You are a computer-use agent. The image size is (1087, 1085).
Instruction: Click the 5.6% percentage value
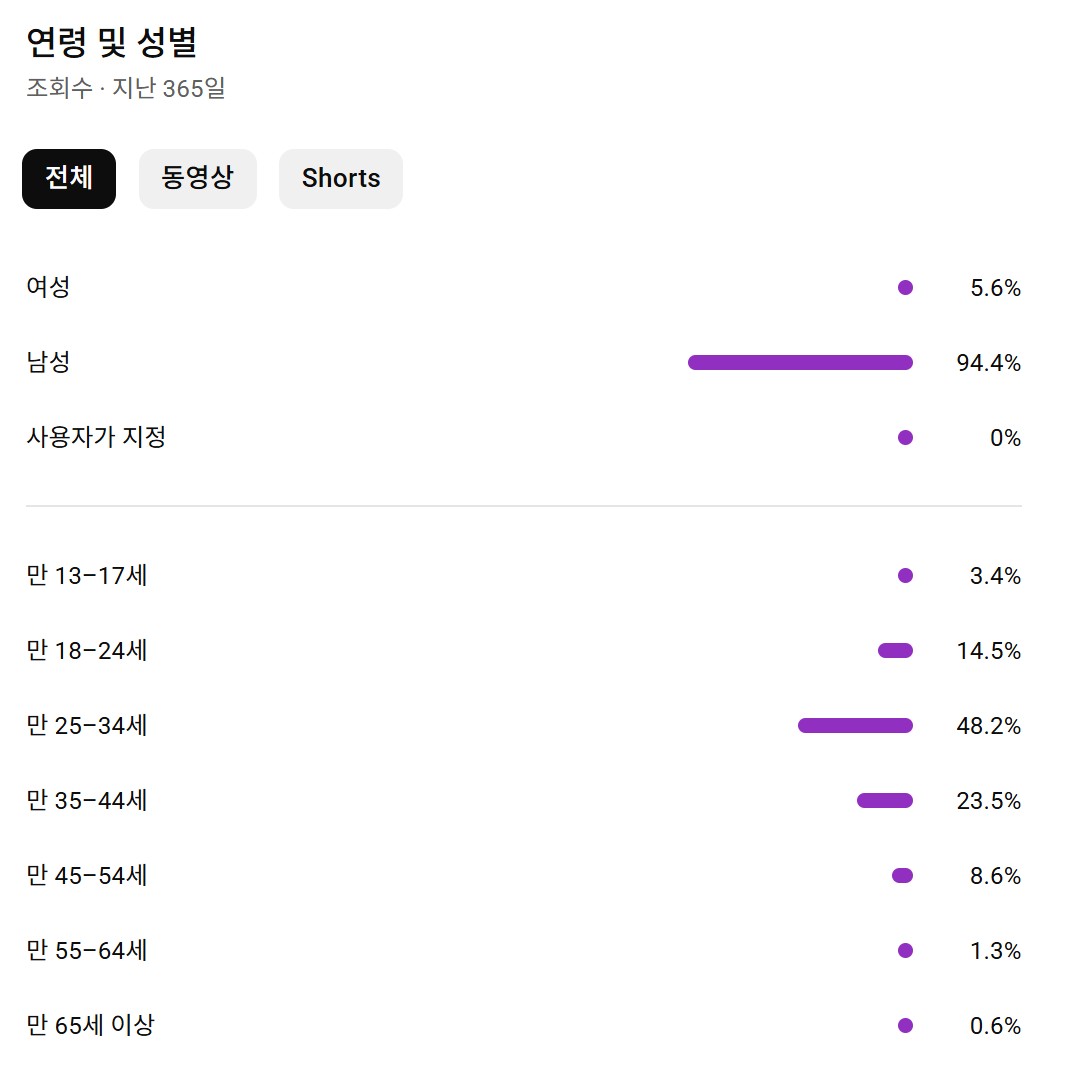click(x=995, y=288)
